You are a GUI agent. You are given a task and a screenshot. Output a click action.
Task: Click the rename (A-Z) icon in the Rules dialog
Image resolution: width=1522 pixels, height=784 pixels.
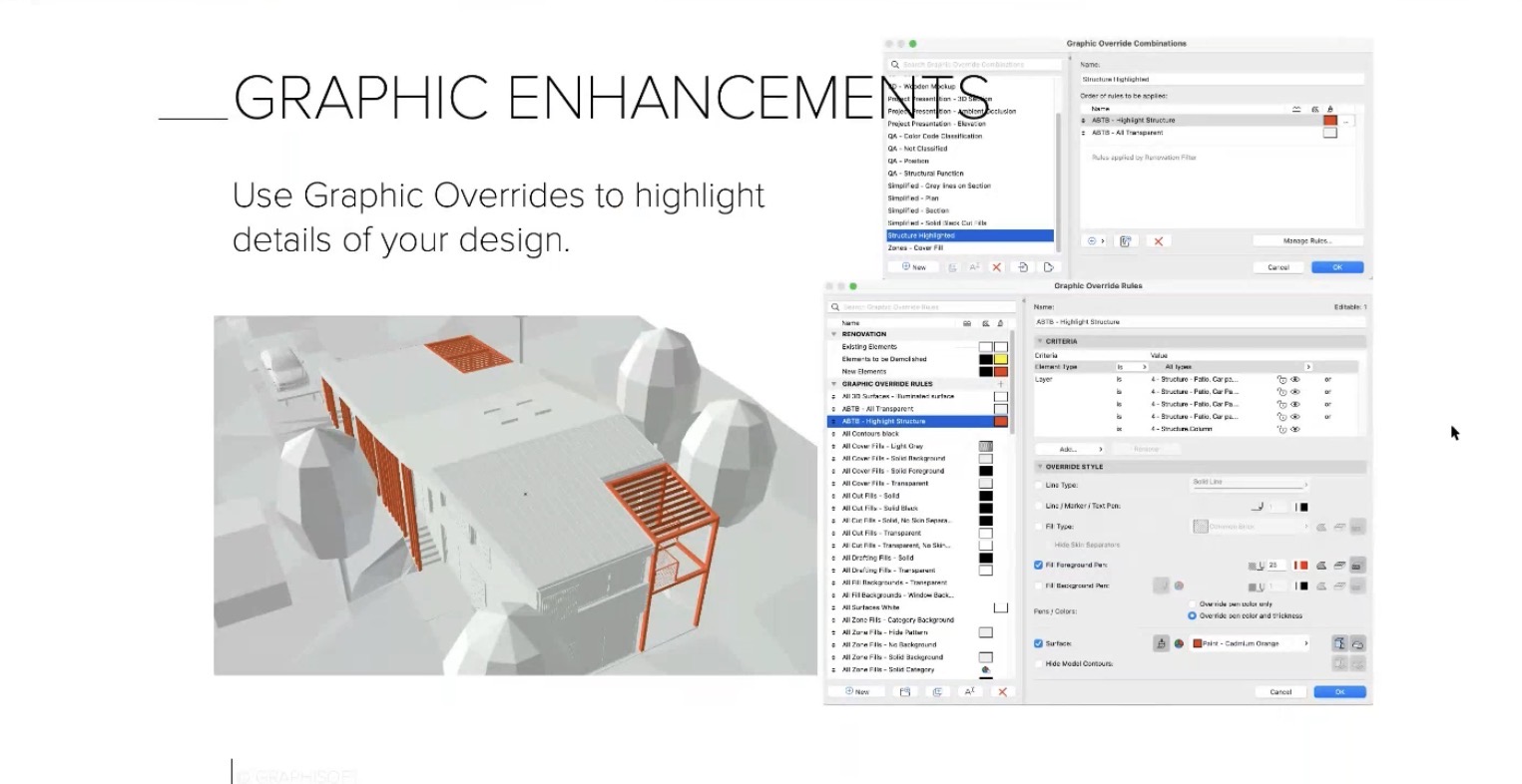pos(969,691)
